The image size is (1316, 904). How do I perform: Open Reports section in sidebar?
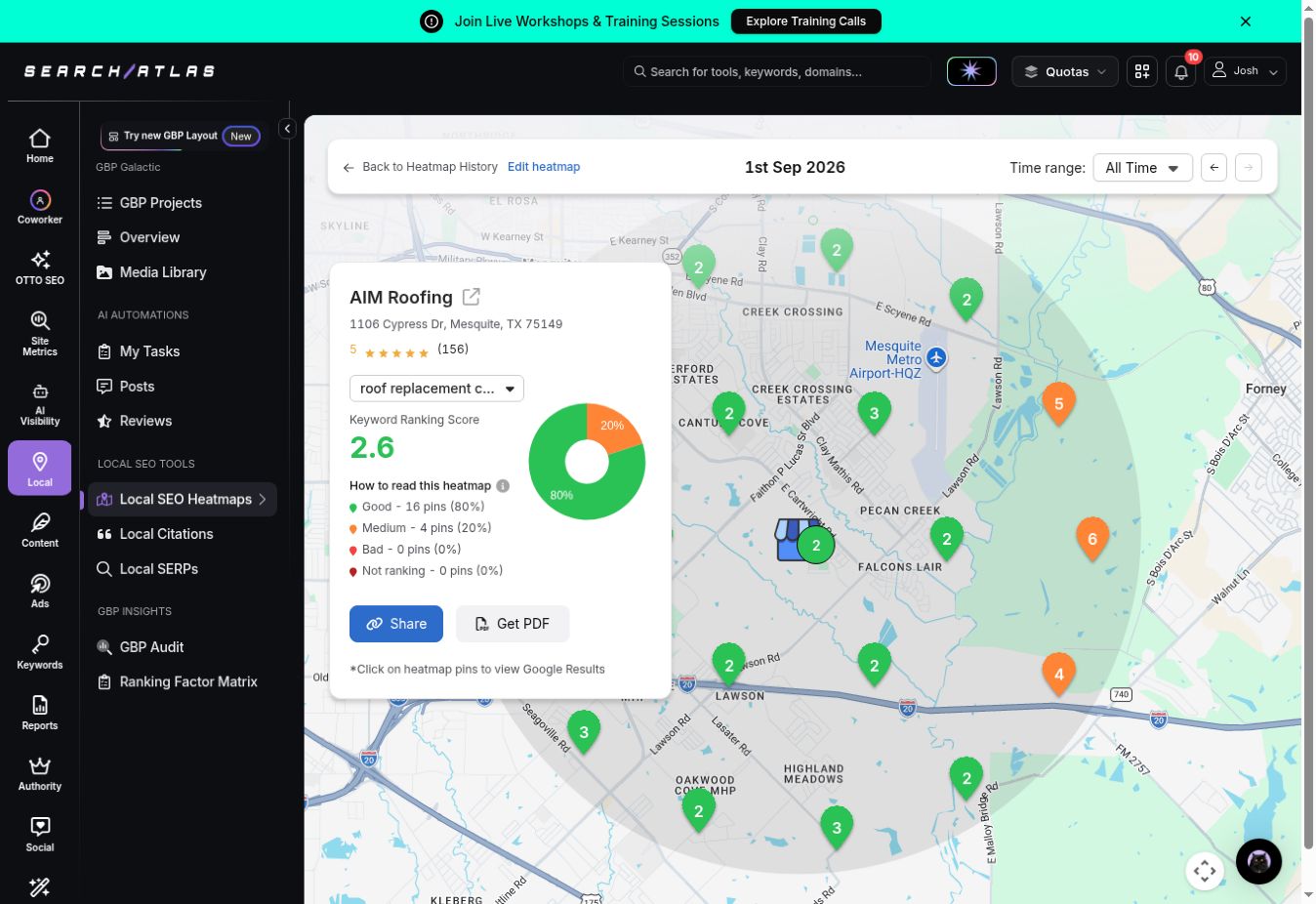tap(40, 713)
